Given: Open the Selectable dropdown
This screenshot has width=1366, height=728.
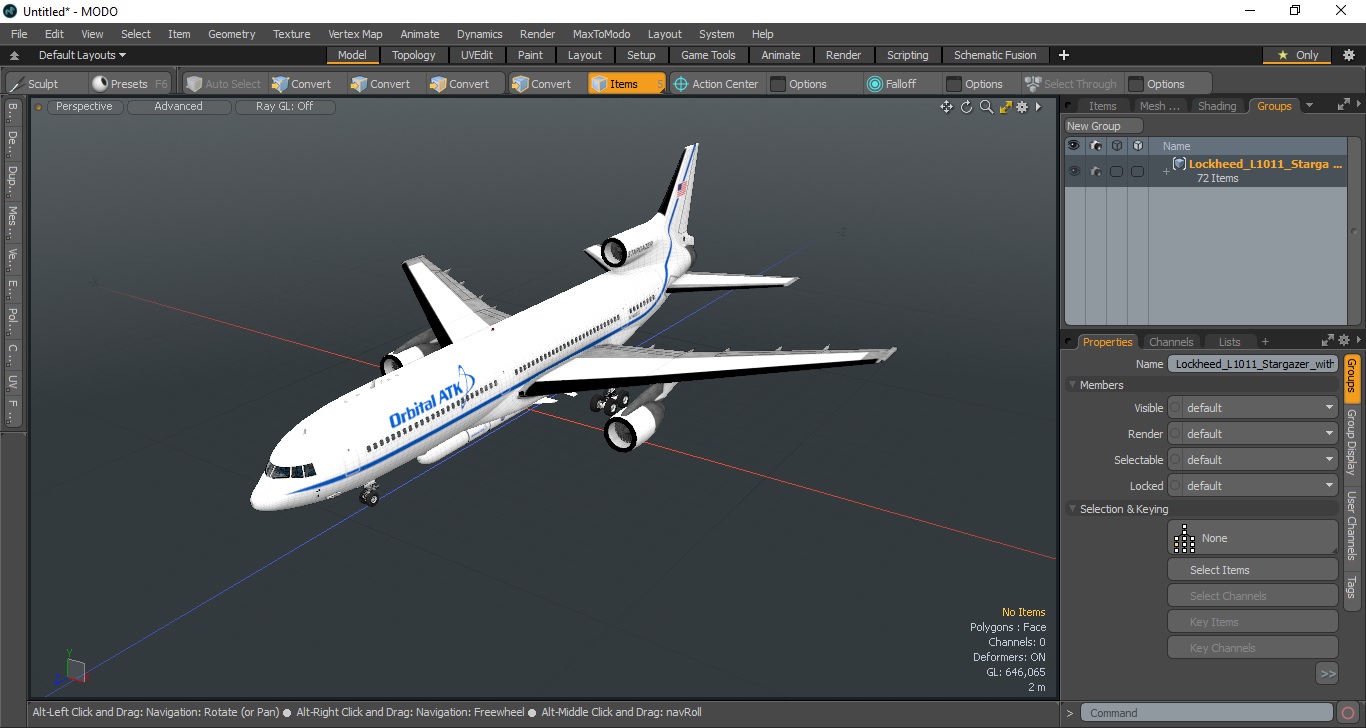Looking at the screenshot, I should point(1253,460).
